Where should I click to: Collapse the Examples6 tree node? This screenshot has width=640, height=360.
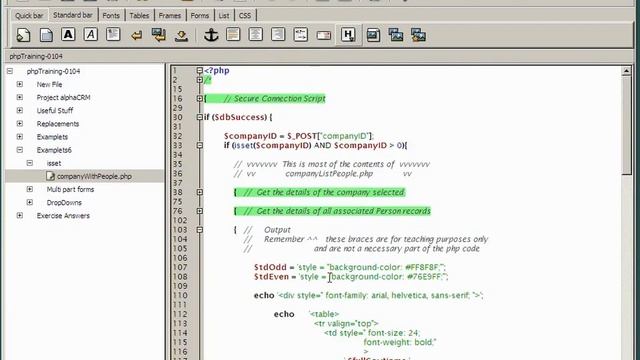(20, 150)
